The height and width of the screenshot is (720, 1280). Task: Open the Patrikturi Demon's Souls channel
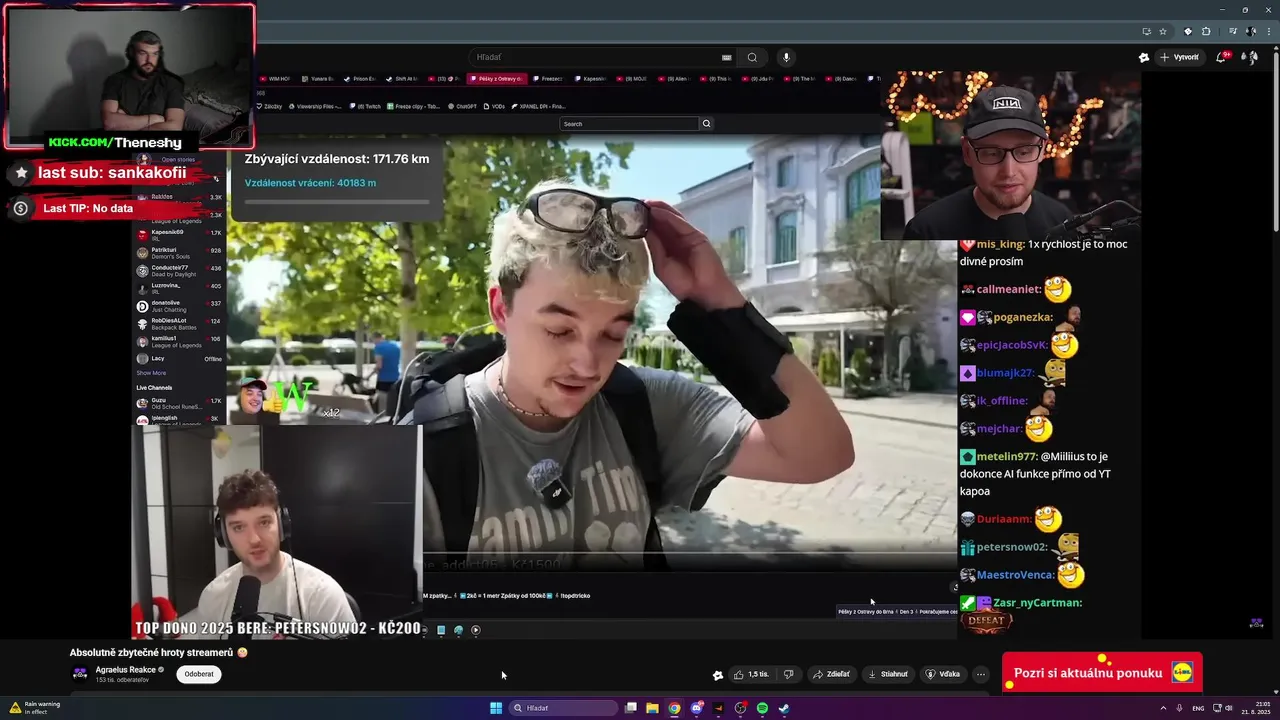point(179,253)
